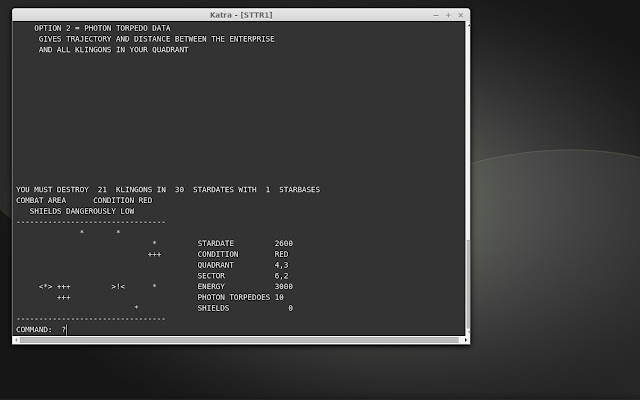The width and height of the screenshot is (640, 400).
Task: Click the photon torpedoes value 10
Action: (279, 297)
